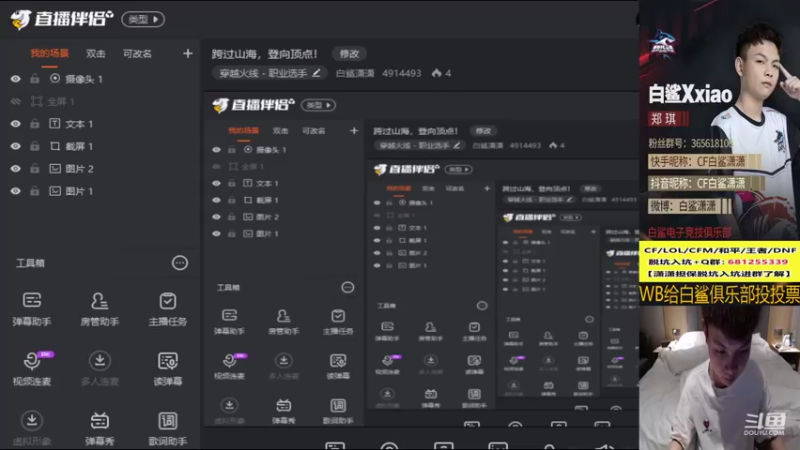The height and width of the screenshot is (450, 800).
Task: Click 修改 in the first nested preview
Action: (x=483, y=131)
